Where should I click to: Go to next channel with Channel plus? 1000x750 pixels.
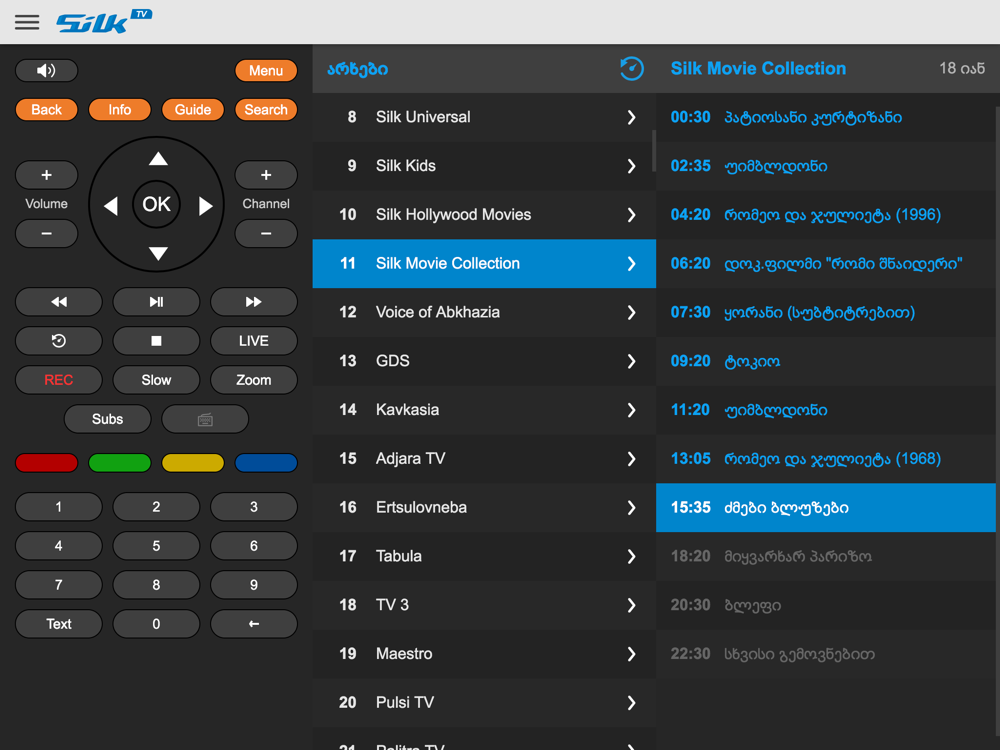(266, 175)
